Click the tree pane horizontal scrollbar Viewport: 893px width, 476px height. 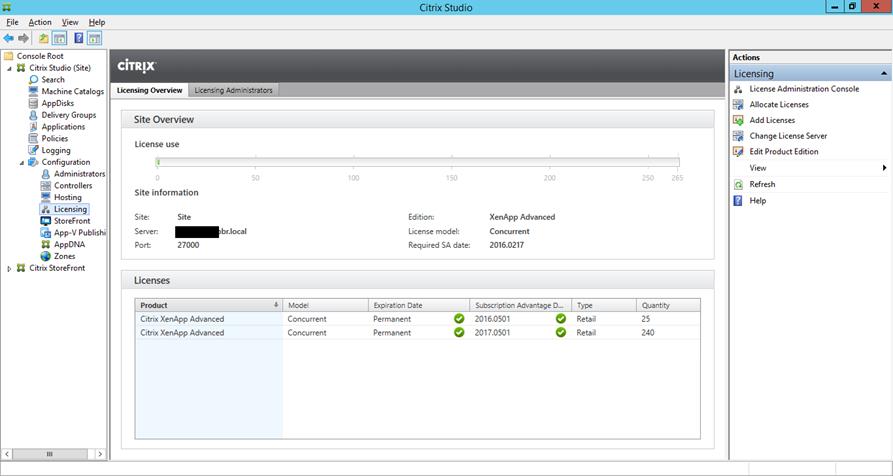click(53, 454)
